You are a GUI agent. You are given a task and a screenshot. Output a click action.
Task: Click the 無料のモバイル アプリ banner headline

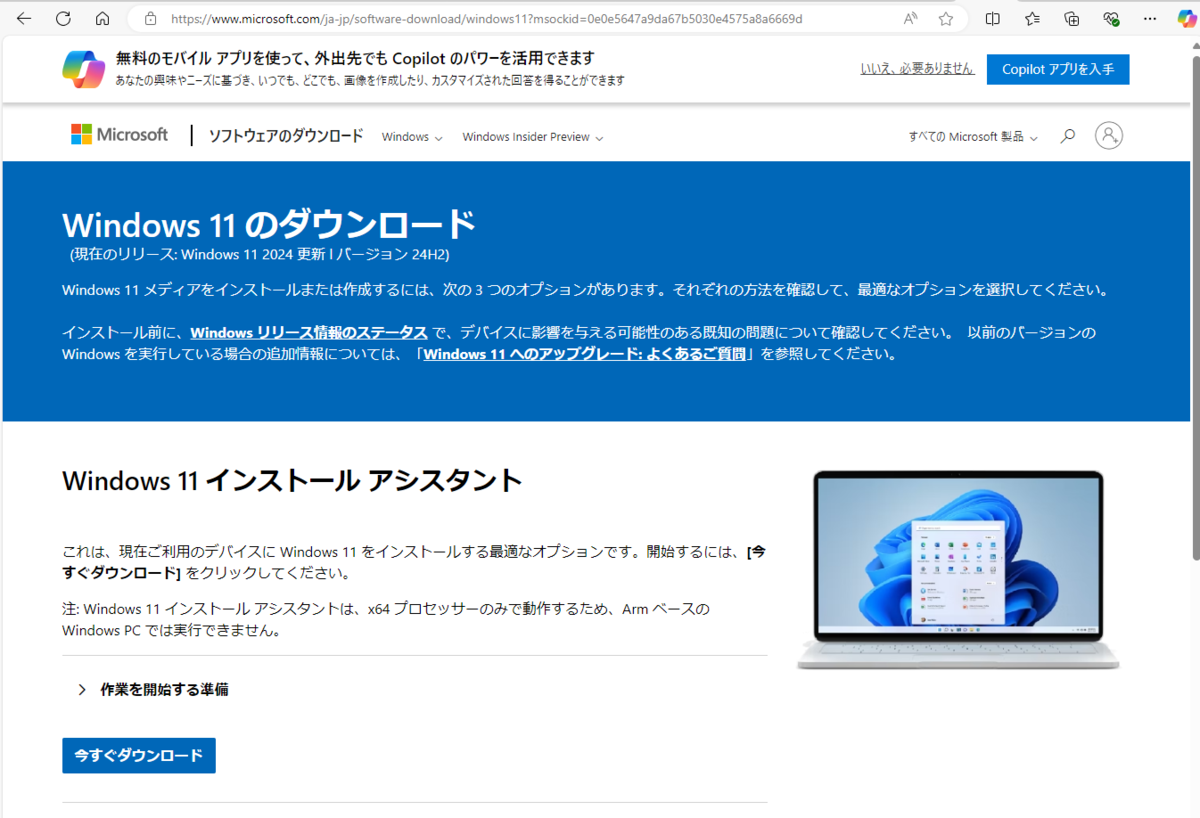click(355, 57)
